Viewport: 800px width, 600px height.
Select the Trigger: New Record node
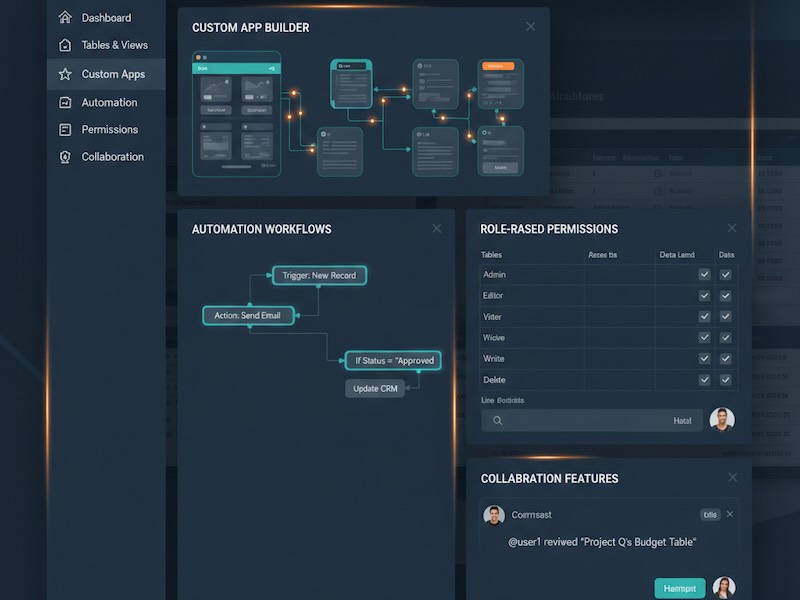319,276
